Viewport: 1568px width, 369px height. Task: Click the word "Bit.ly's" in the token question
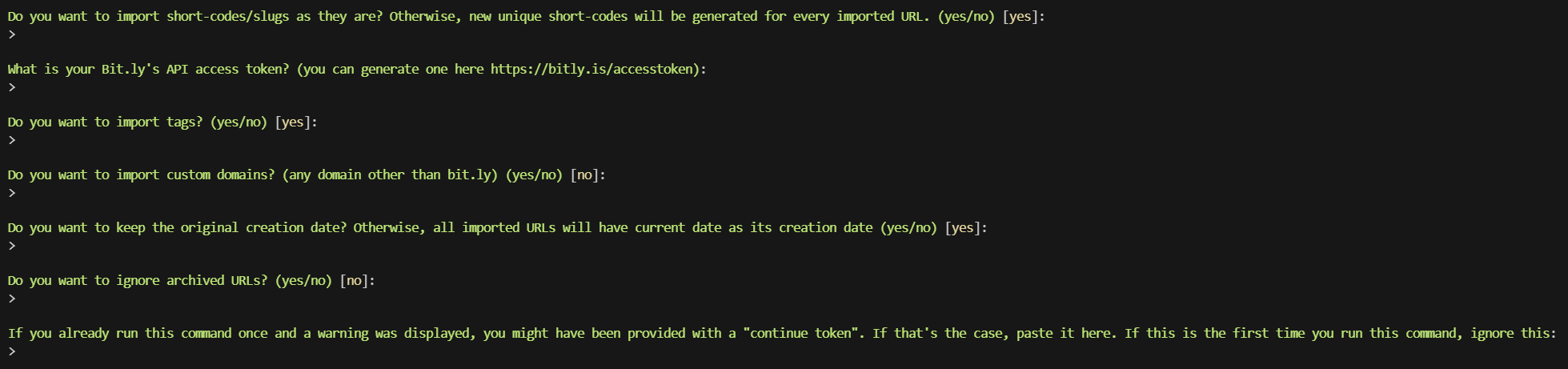(x=130, y=70)
